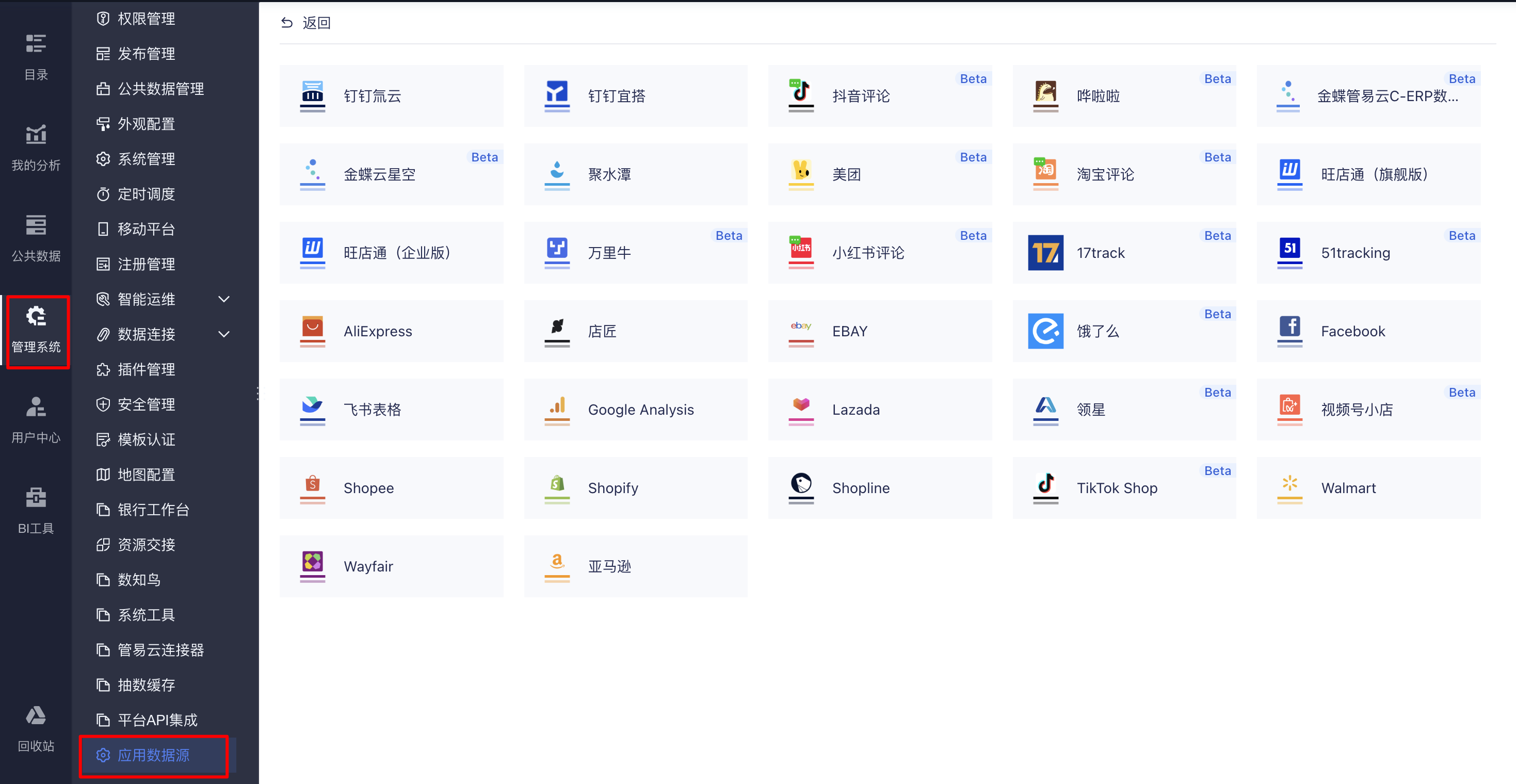Open the 管易云连接器 menu item

160,650
